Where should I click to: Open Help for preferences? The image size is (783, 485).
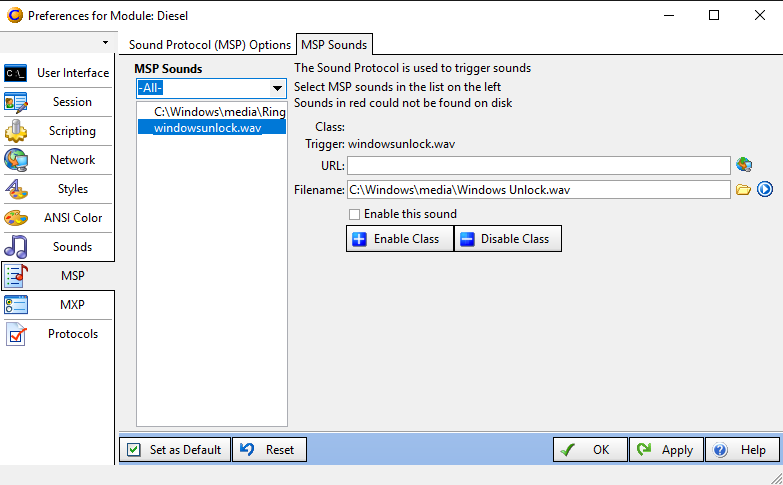(x=742, y=450)
